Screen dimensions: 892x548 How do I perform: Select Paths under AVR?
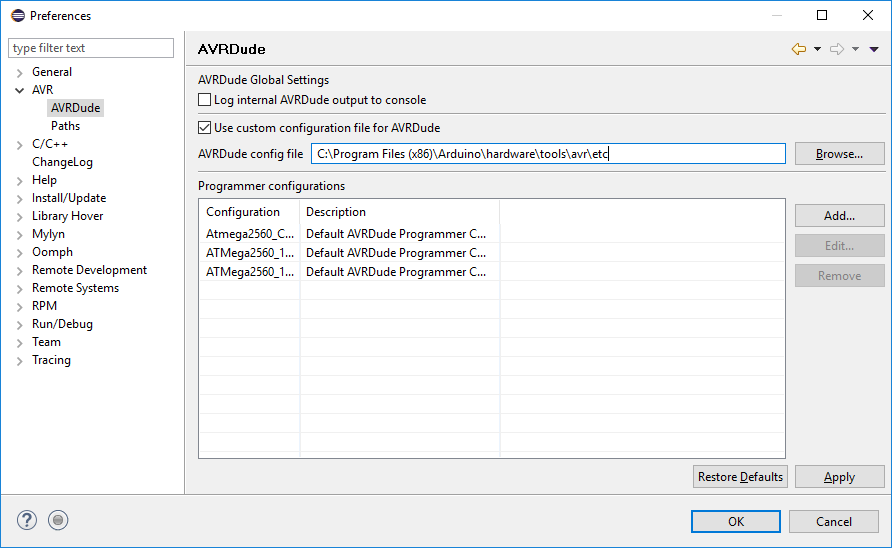[65, 126]
